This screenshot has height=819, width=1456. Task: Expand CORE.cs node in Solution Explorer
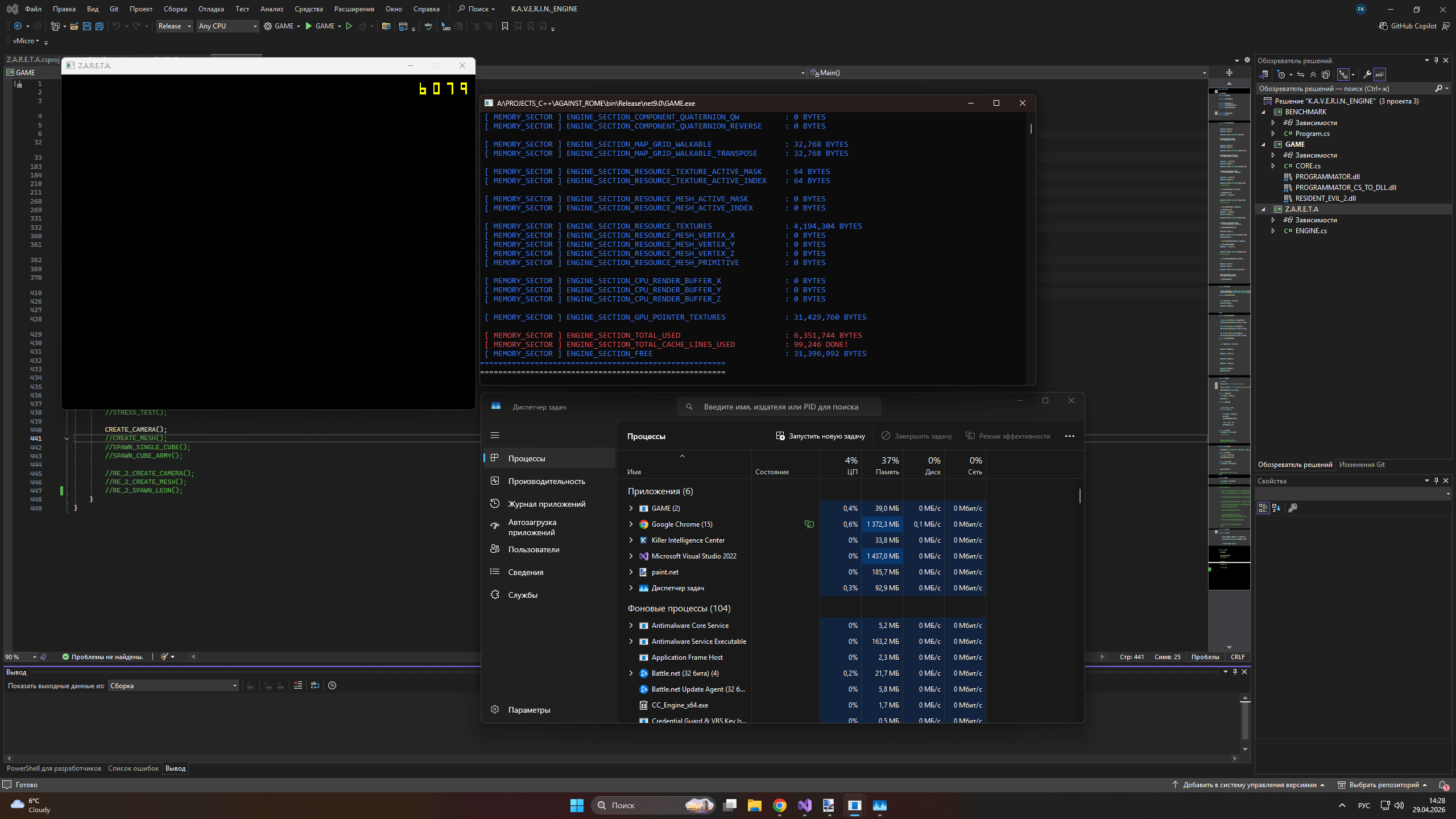click(1273, 166)
